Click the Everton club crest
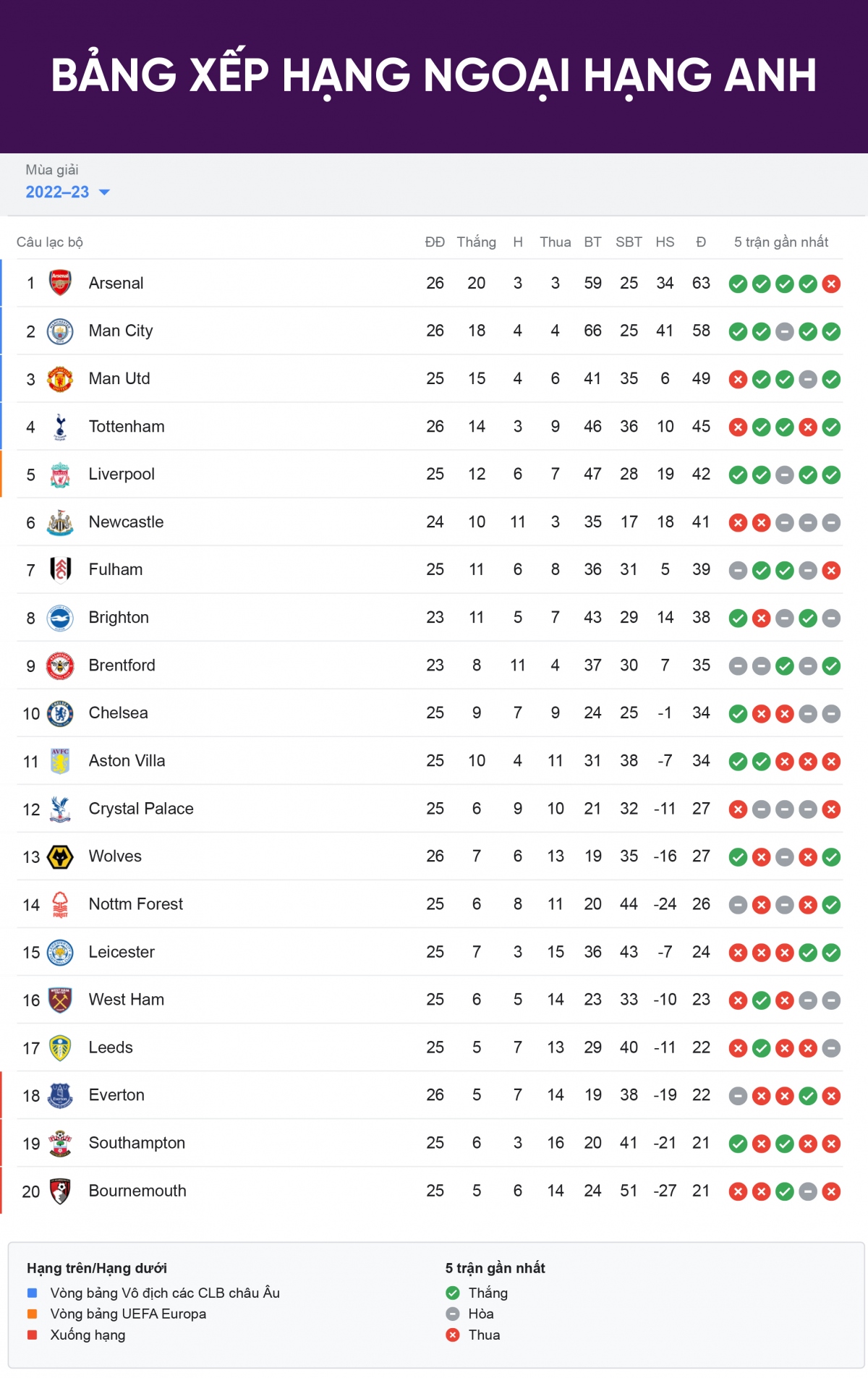The height and width of the screenshot is (1378, 868). coord(60,1094)
